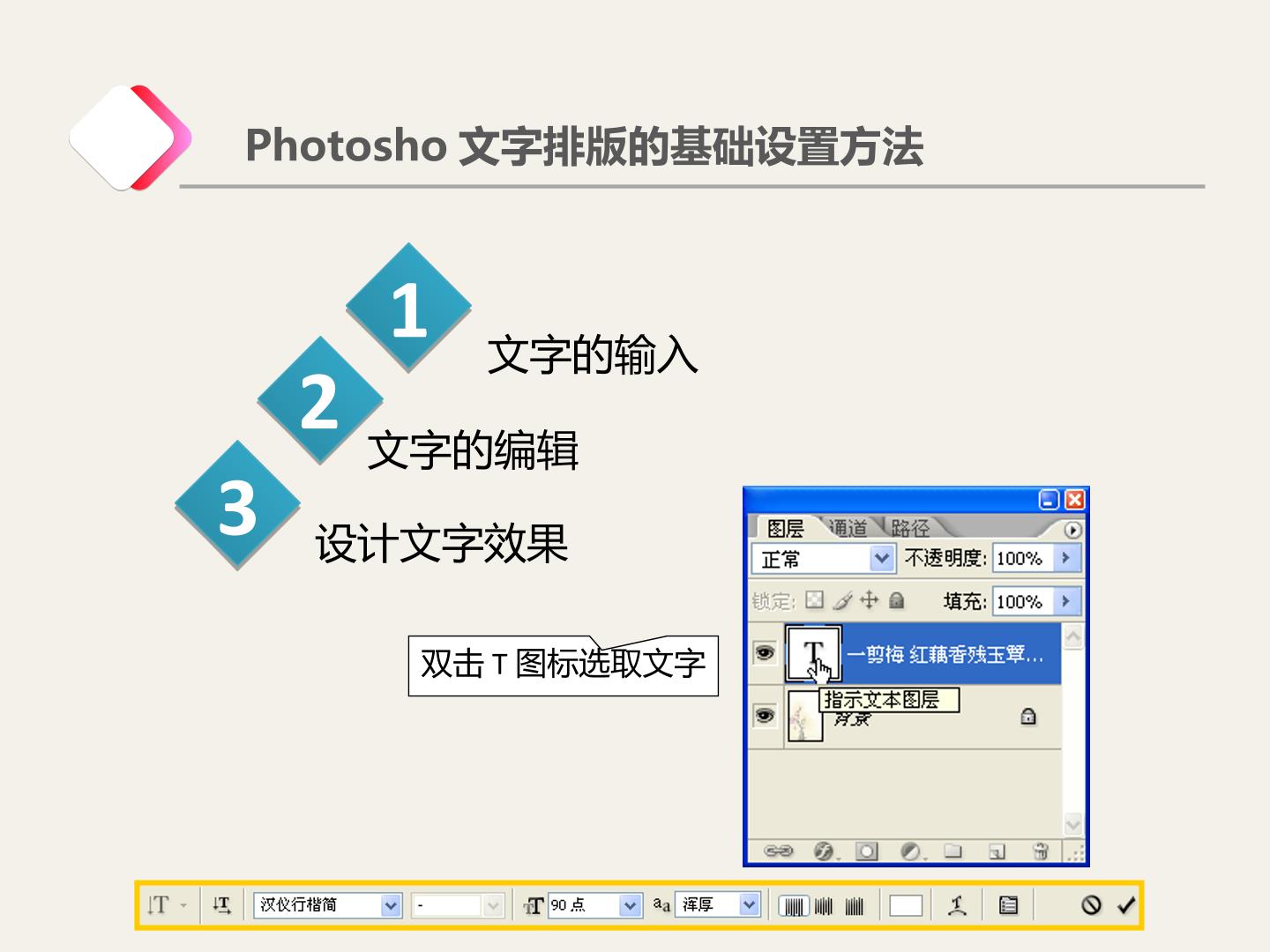
Task: Select top-align vertical text button
Action: pyautogui.click(x=795, y=906)
